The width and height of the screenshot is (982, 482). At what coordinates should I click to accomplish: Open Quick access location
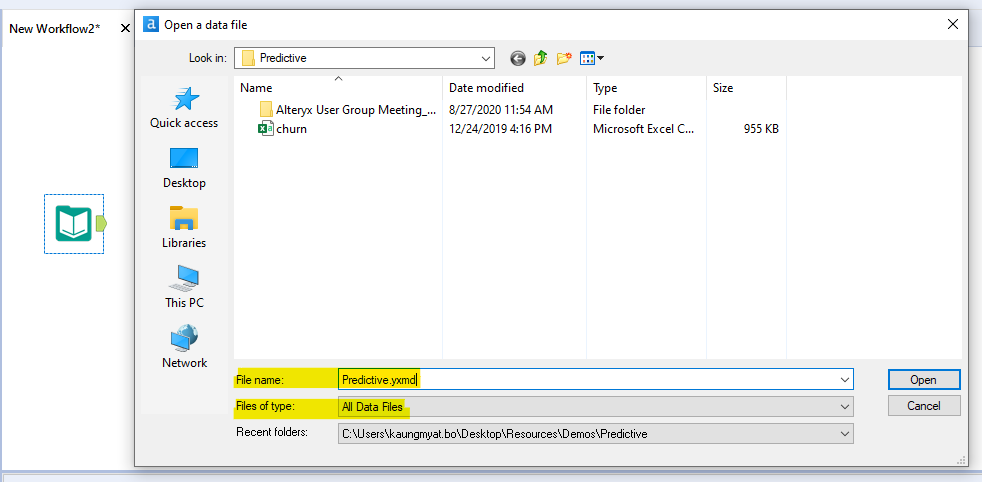(x=183, y=108)
